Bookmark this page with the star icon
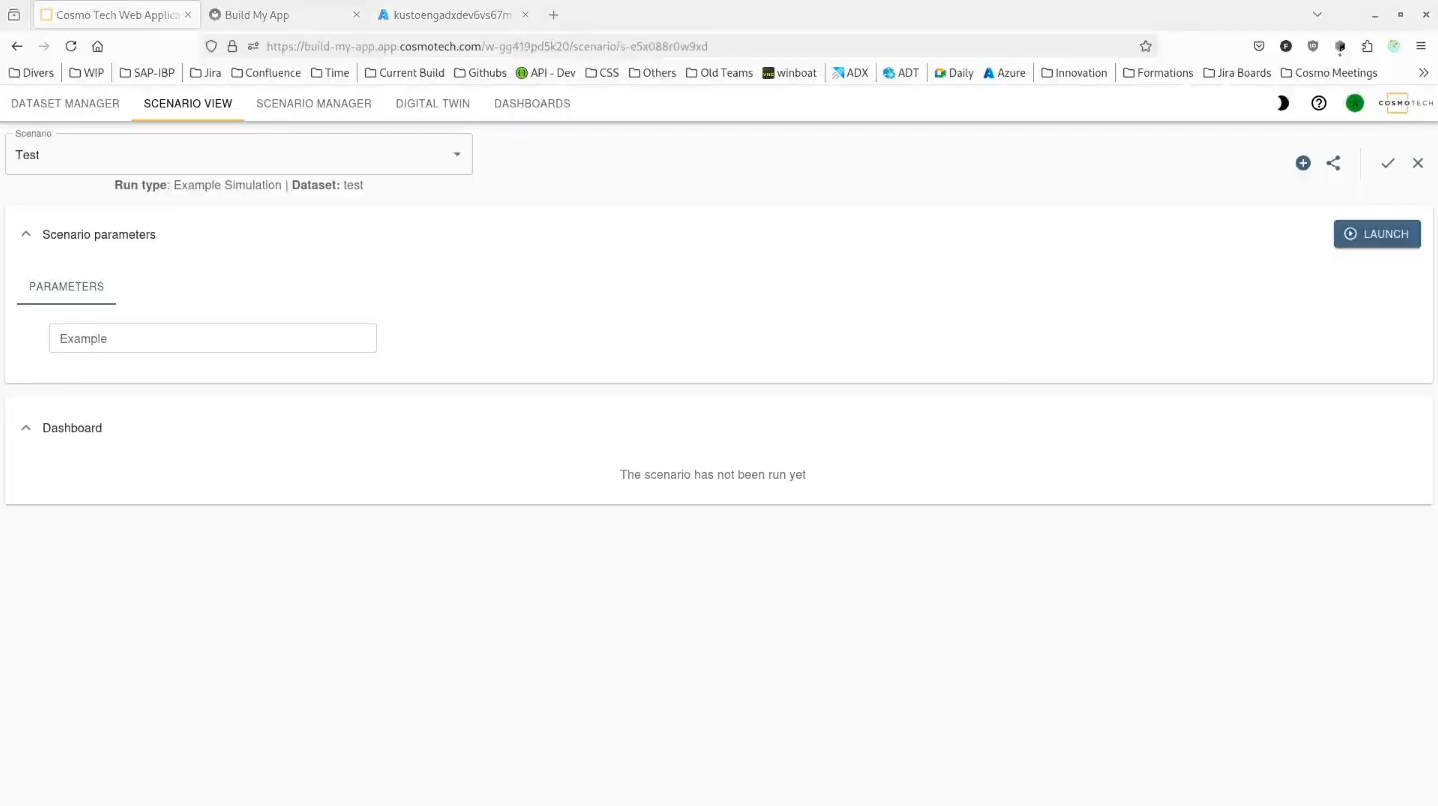Screen dimensions: 1438x806 [1145, 46]
